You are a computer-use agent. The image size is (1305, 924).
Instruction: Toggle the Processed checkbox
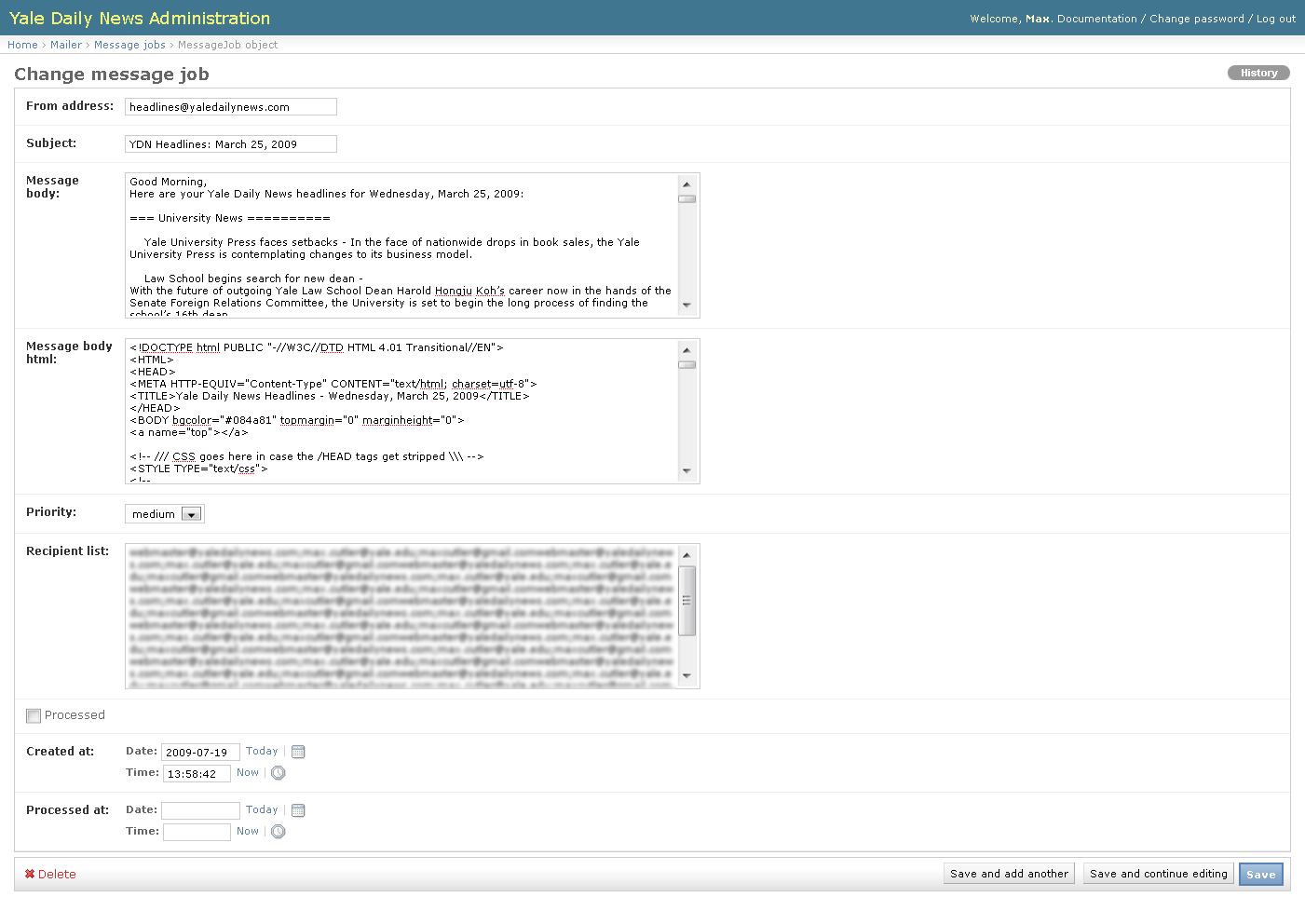[x=34, y=715]
